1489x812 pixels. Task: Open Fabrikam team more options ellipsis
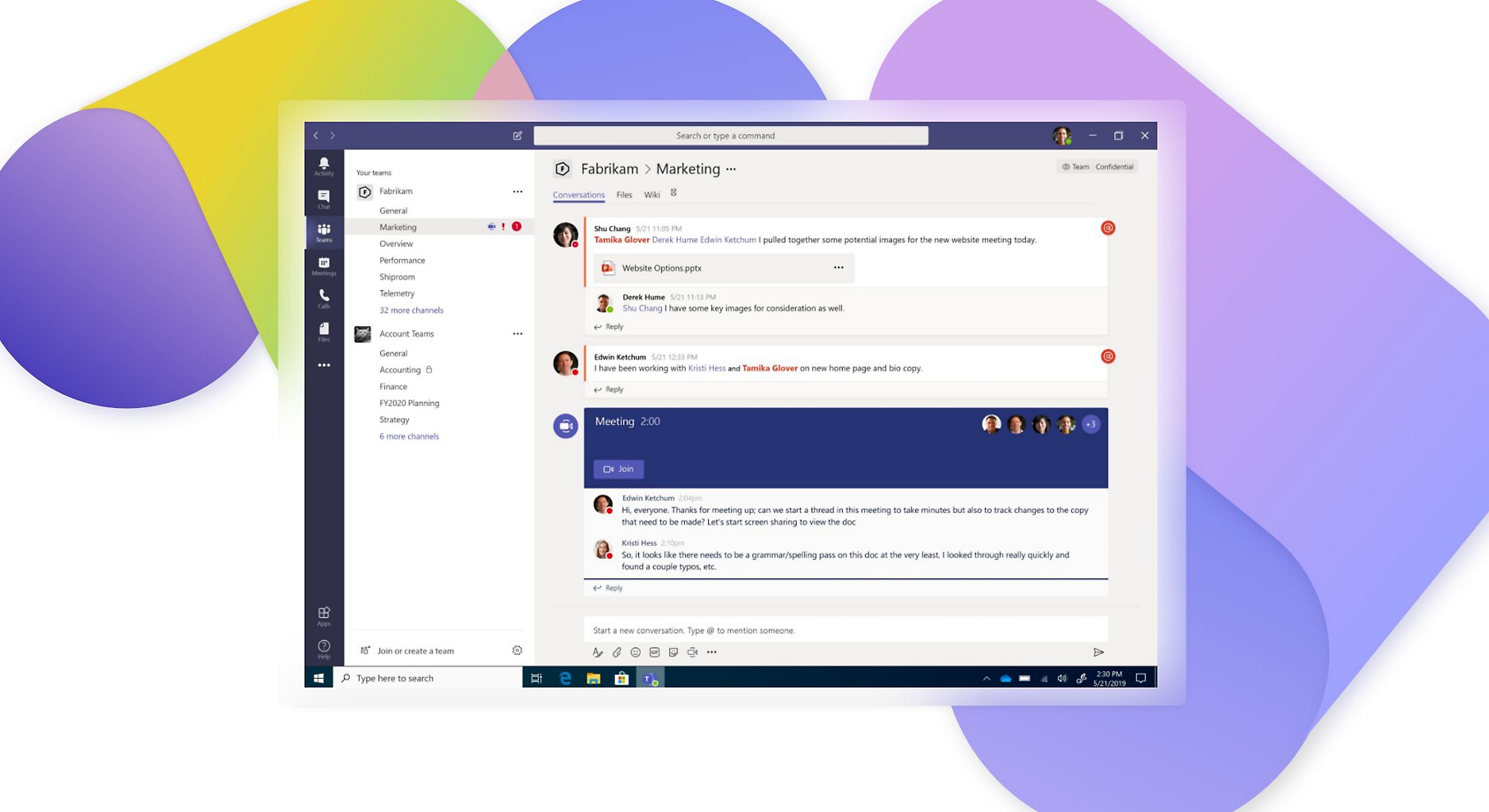517,191
